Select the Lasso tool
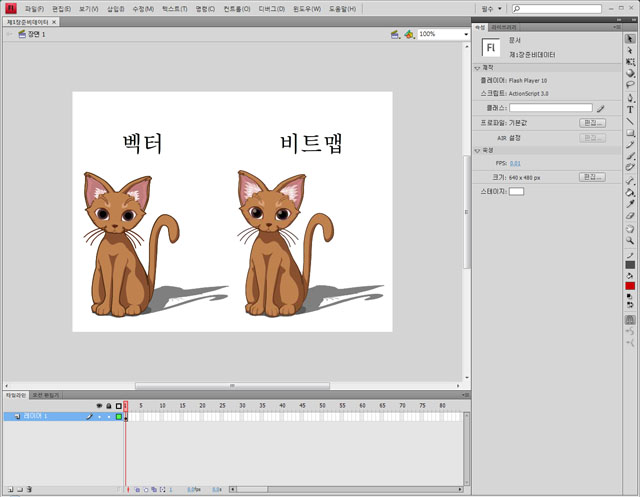Screen dimensions: 640x497 point(630,85)
